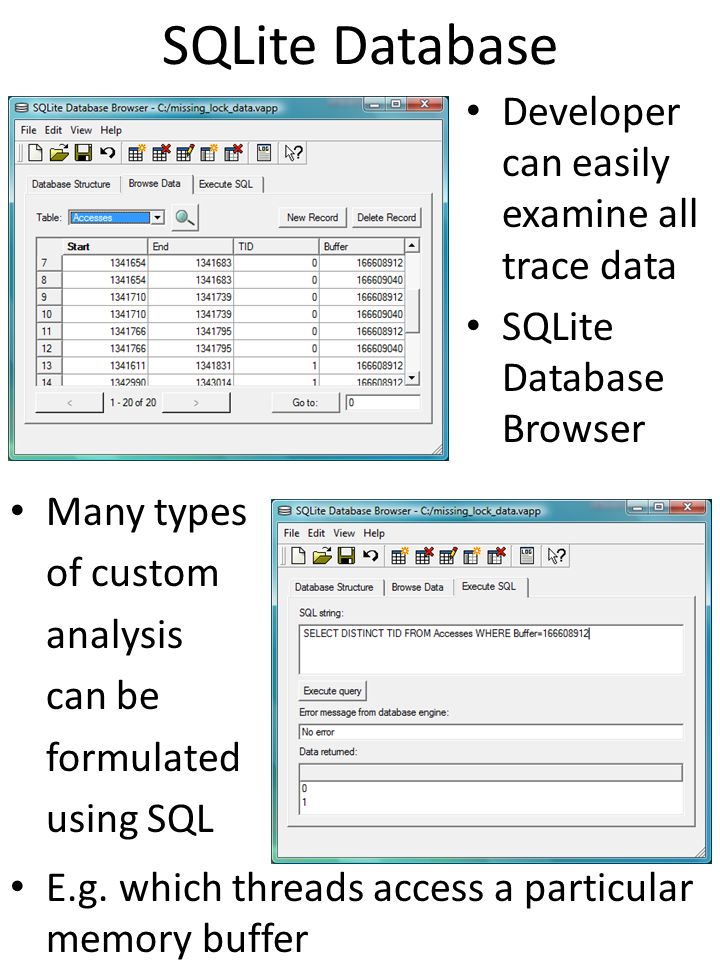Click the Go to: button
Image resolution: width=720 pixels, height=960 pixels.
pos(305,402)
